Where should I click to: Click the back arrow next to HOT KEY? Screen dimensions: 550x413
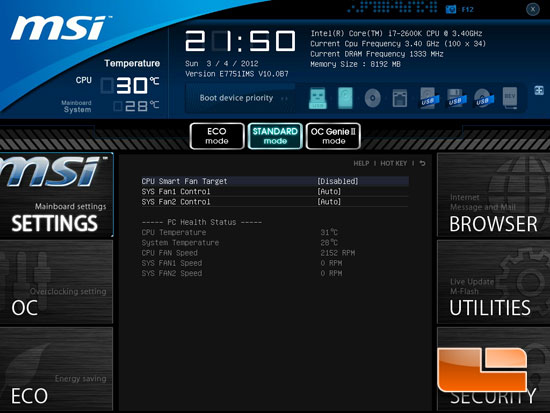[x=423, y=163]
